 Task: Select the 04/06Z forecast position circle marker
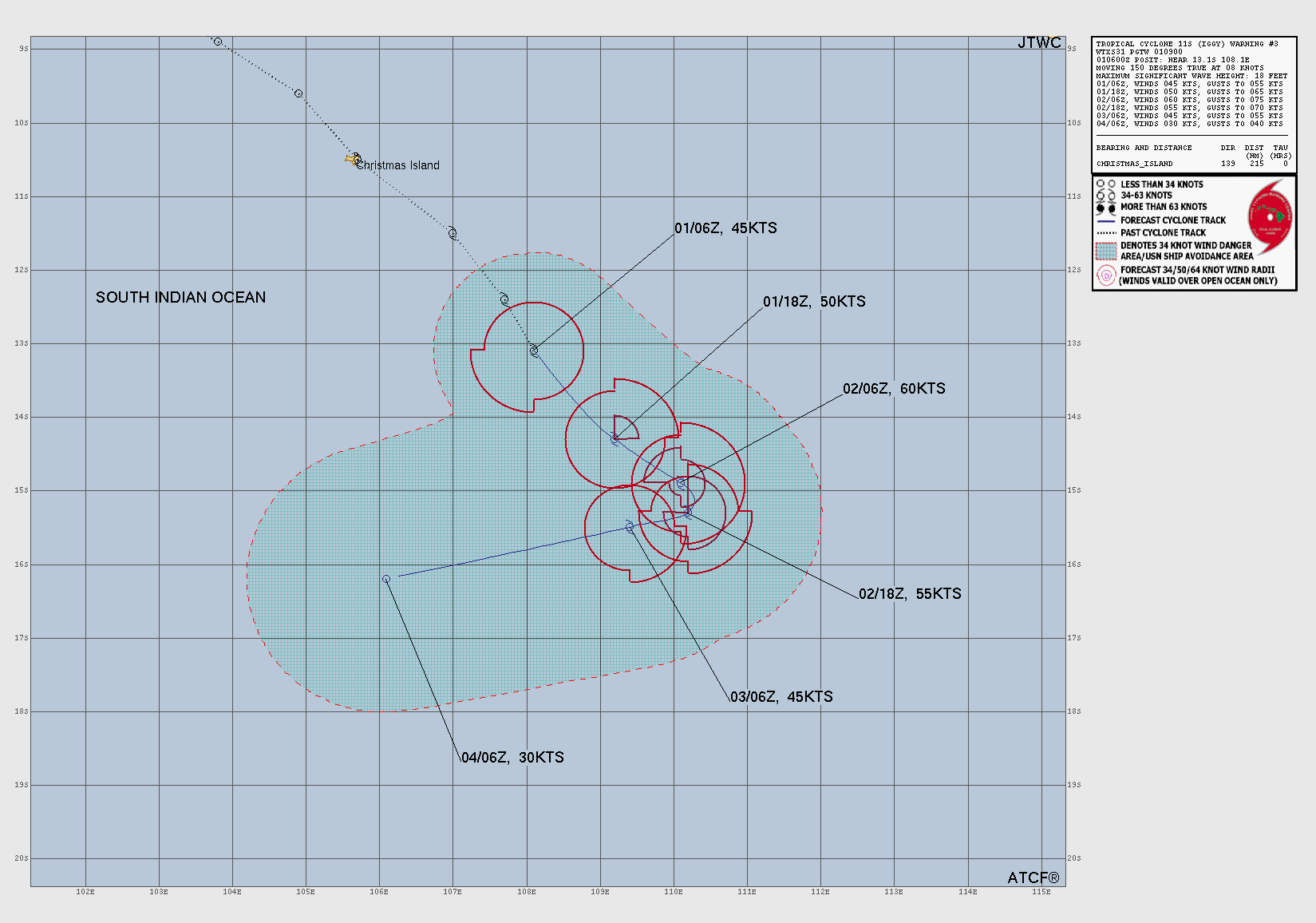coord(386,579)
